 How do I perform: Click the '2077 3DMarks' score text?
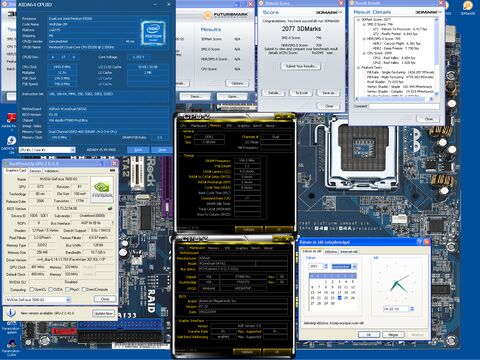pos(301,29)
